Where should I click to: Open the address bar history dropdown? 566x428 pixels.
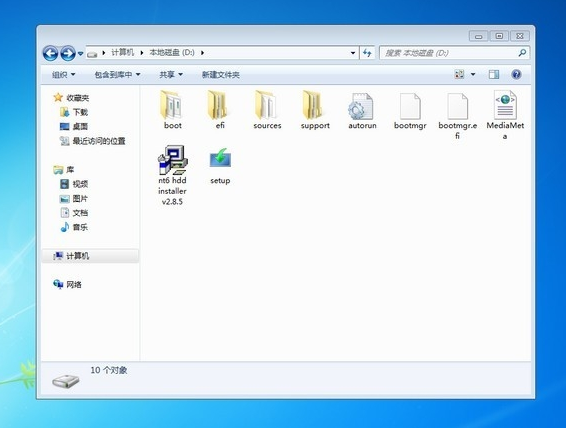(x=353, y=53)
